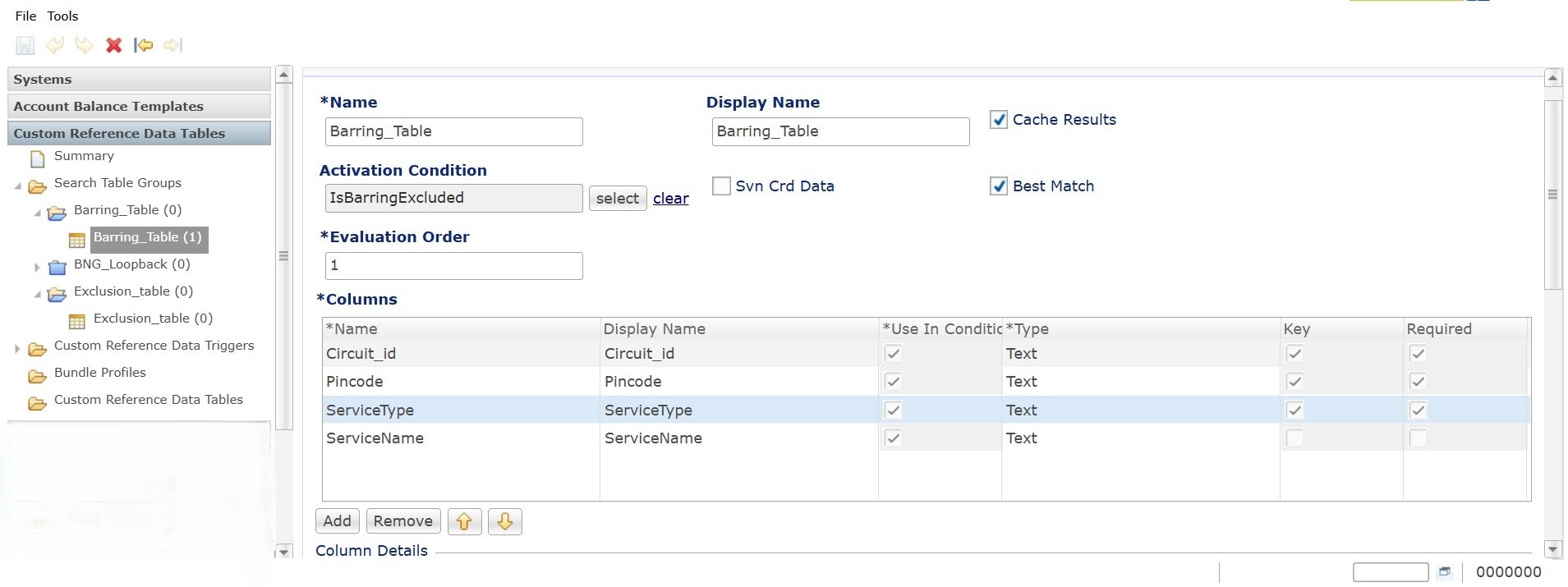The image size is (1568, 587).
Task: Click the clear link
Action: click(670, 199)
